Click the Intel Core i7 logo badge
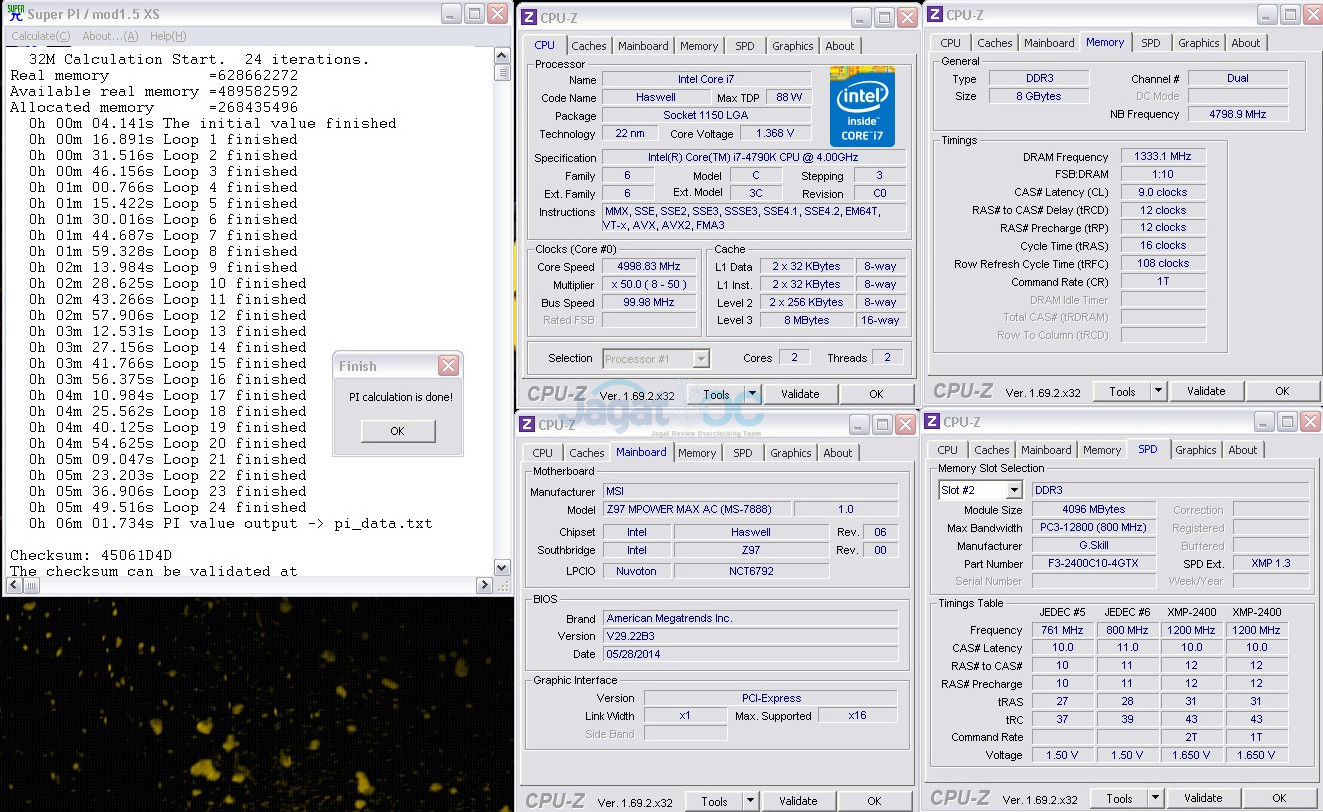 (862, 107)
